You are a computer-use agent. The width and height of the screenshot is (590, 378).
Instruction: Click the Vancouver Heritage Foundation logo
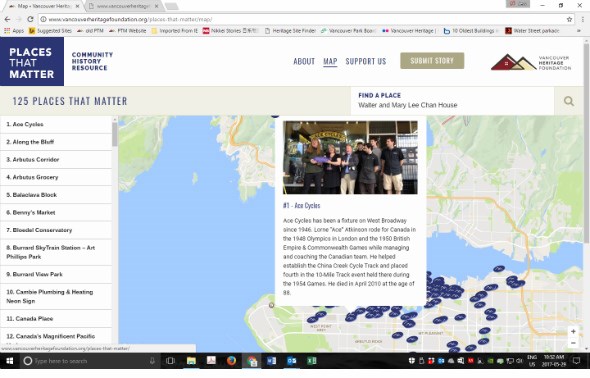click(x=531, y=62)
